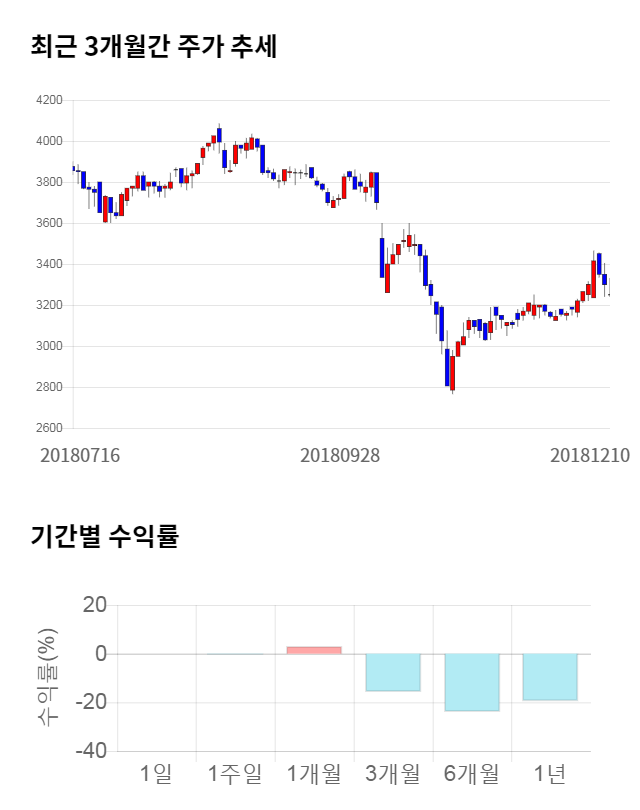The width and height of the screenshot is (640, 810).
Task: Click the 1일 x-axis label
Action: (157, 773)
